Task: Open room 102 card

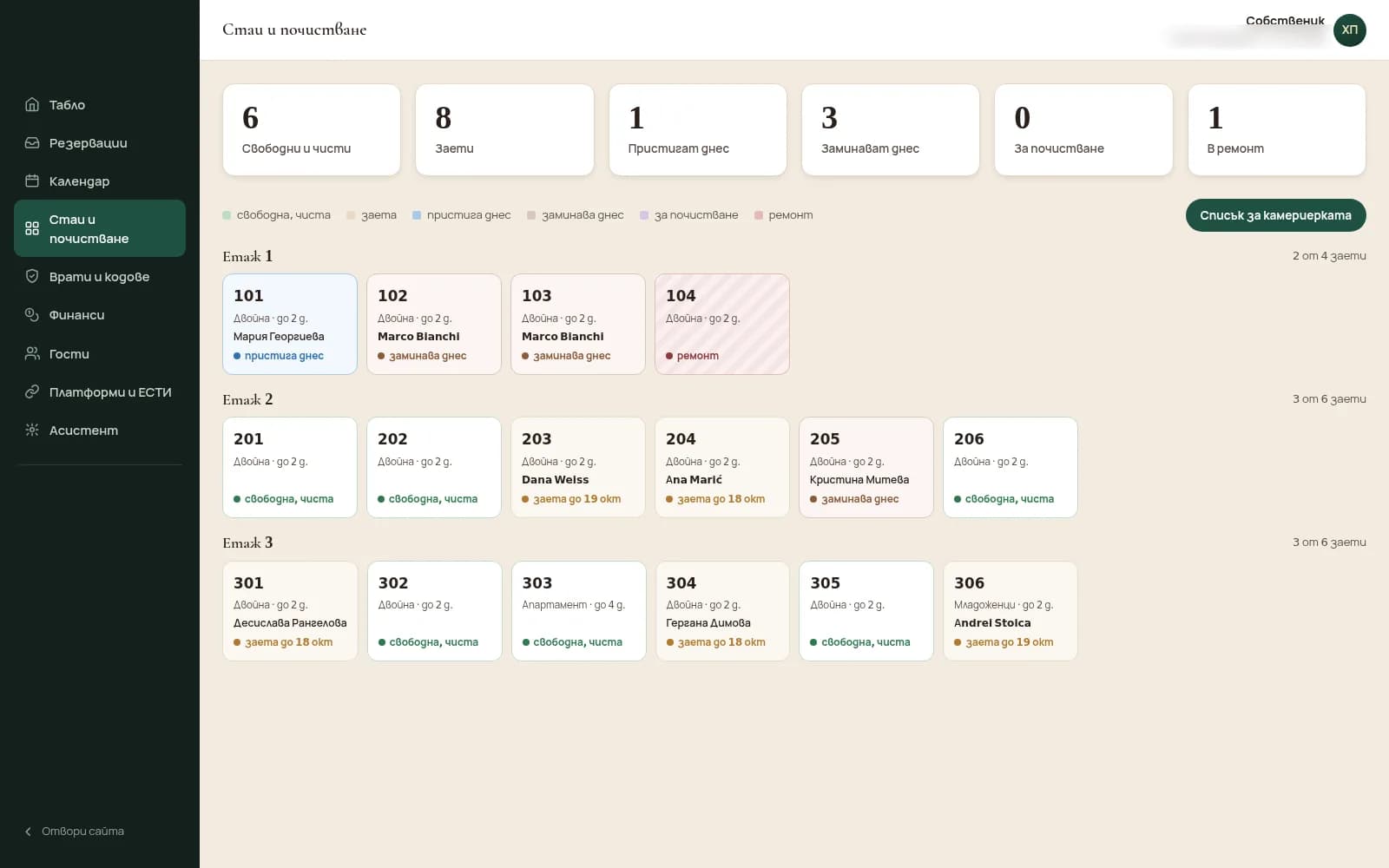Action: point(434,325)
